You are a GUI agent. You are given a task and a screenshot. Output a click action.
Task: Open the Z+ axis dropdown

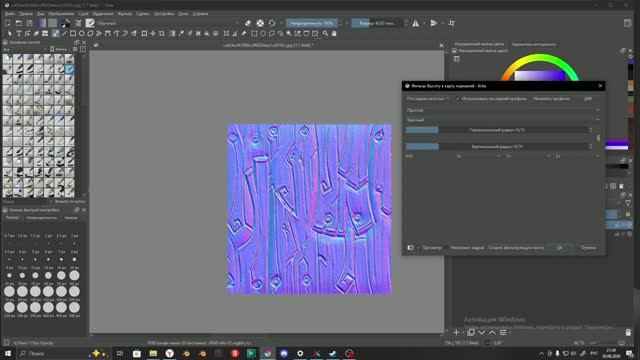point(577,156)
